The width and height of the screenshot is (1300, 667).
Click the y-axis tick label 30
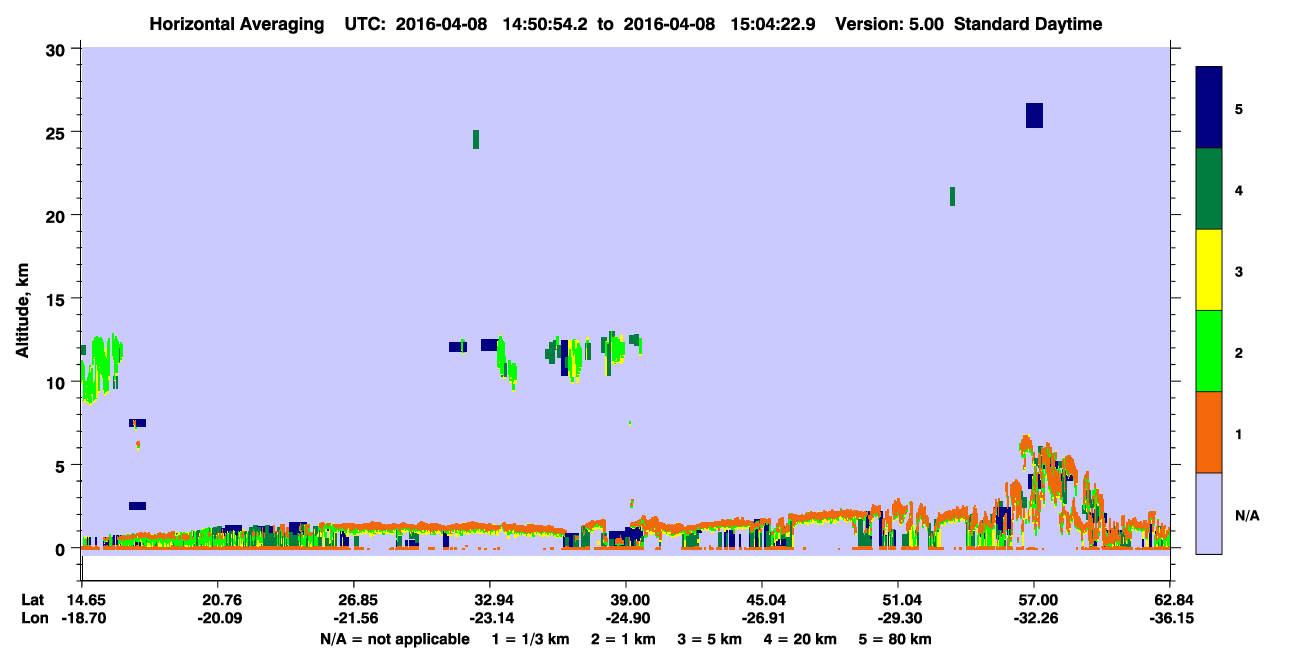58,49
